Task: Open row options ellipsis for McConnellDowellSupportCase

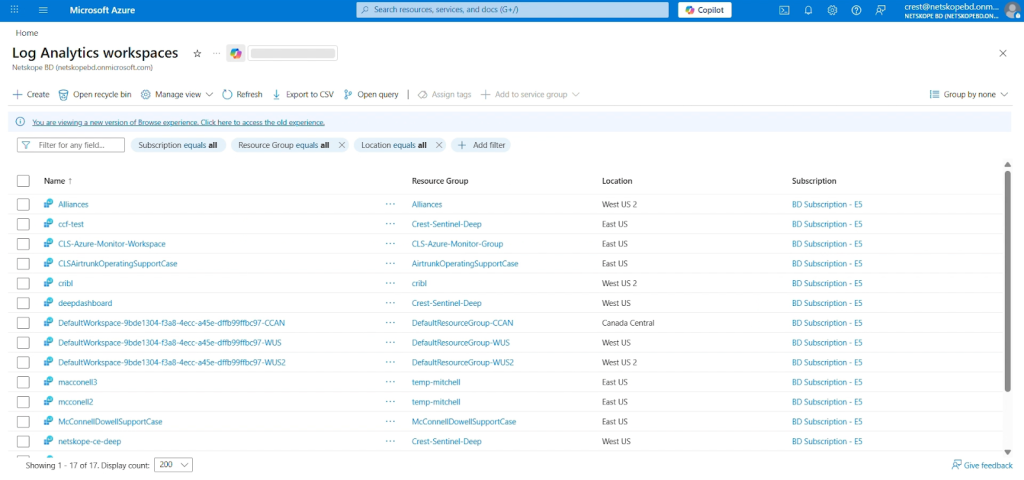Action: (391, 422)
